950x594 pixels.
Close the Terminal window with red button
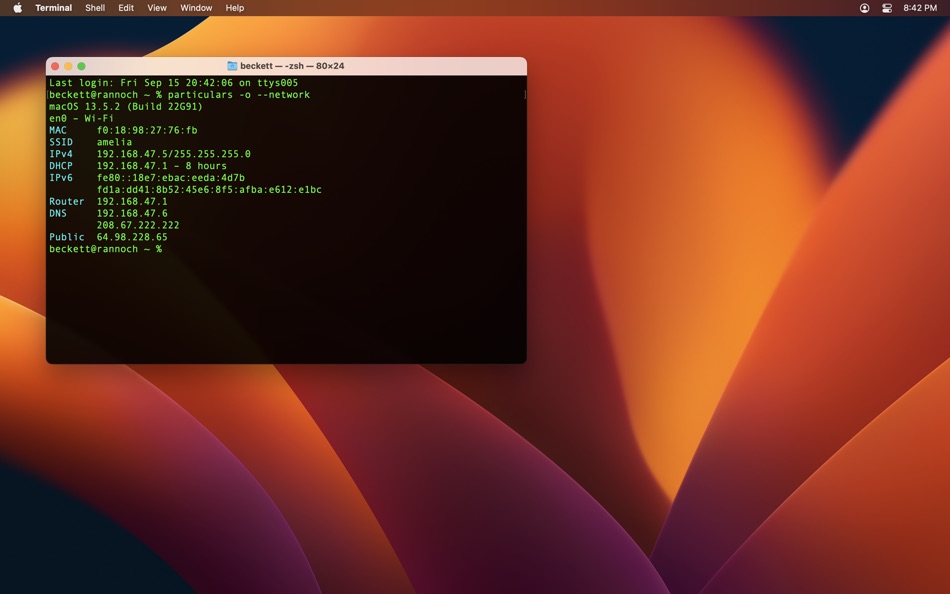[55, 66]
